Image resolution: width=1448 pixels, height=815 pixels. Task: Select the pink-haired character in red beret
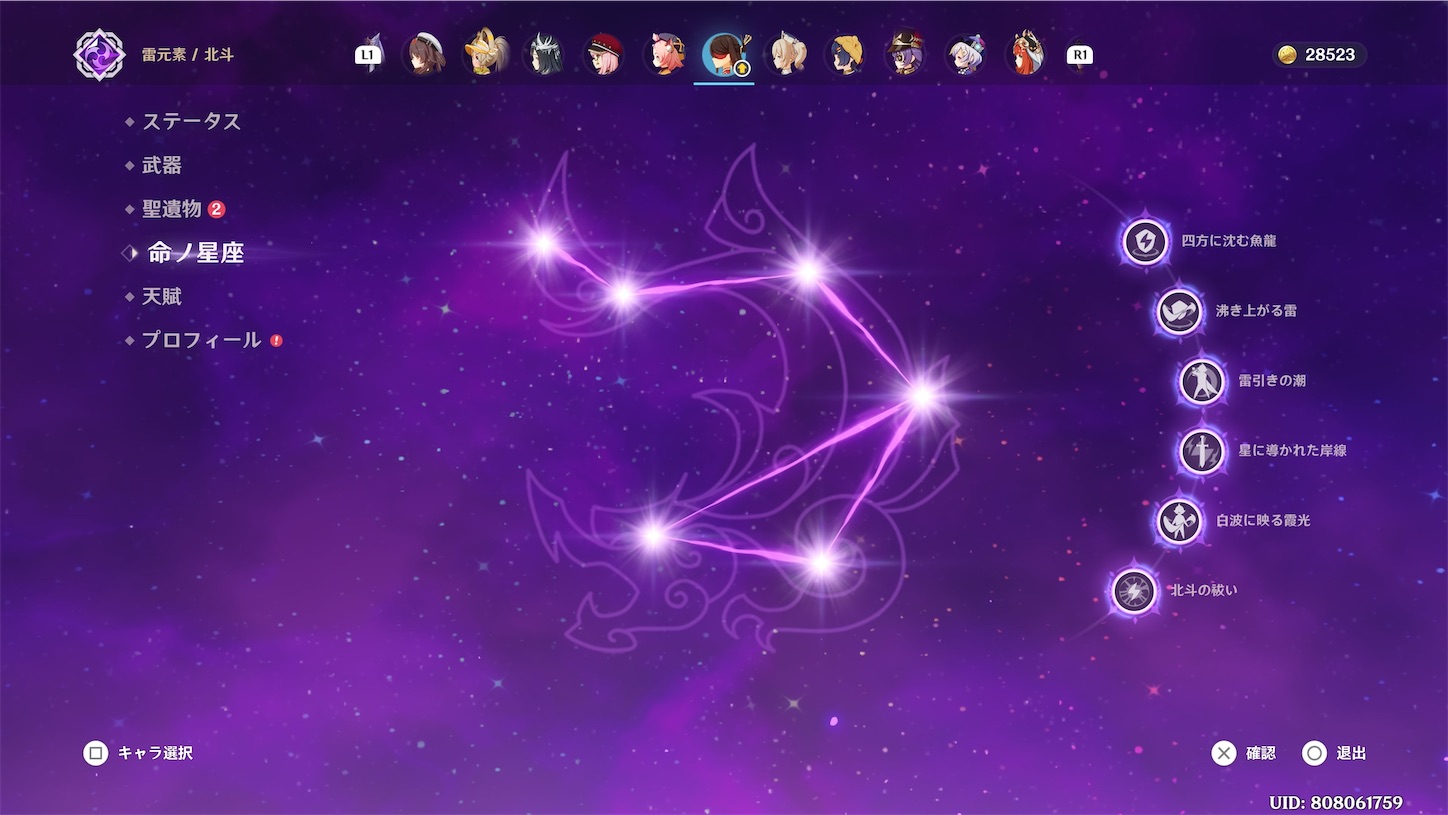(603, 54)
